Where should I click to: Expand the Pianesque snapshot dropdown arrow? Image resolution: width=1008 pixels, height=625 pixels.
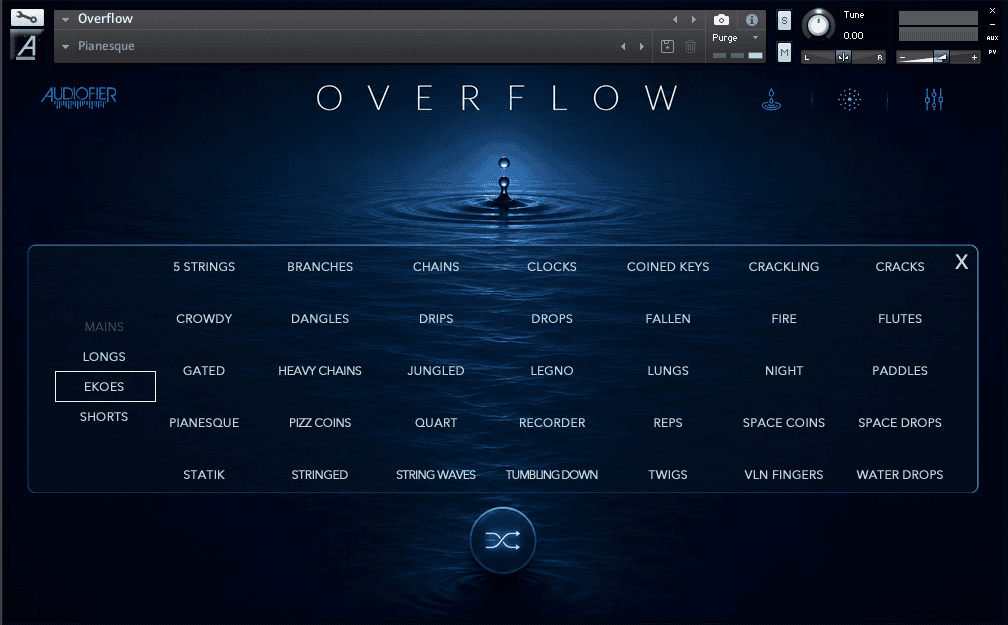pyautogui.click(x=65, y=46)
